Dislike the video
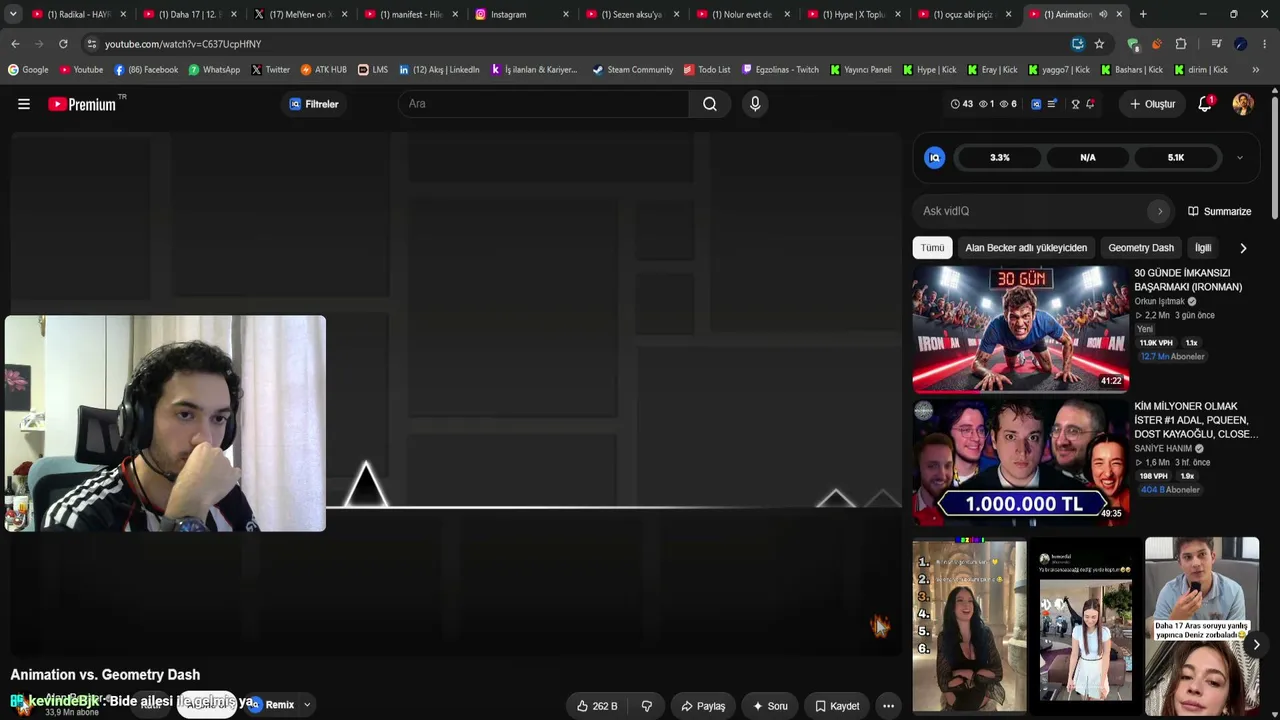The image size is (1280, 720). (647, 706)
